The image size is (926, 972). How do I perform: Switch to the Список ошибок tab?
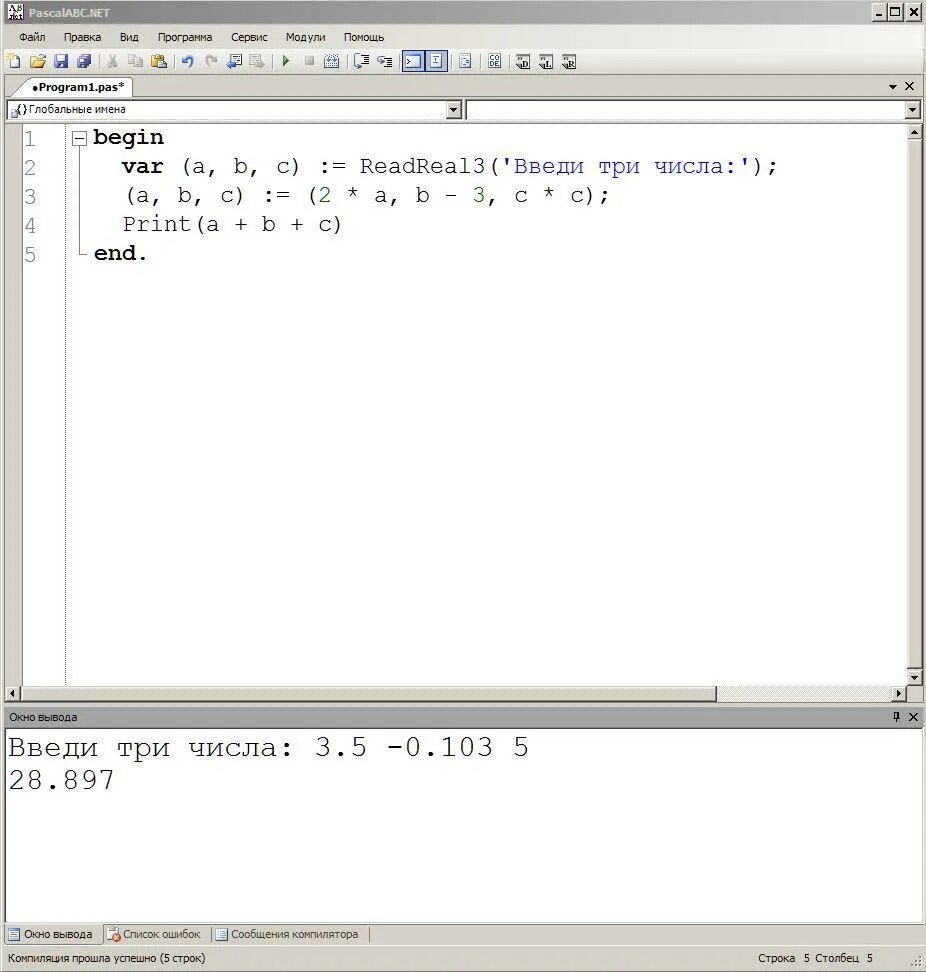[x=154, y=934]
